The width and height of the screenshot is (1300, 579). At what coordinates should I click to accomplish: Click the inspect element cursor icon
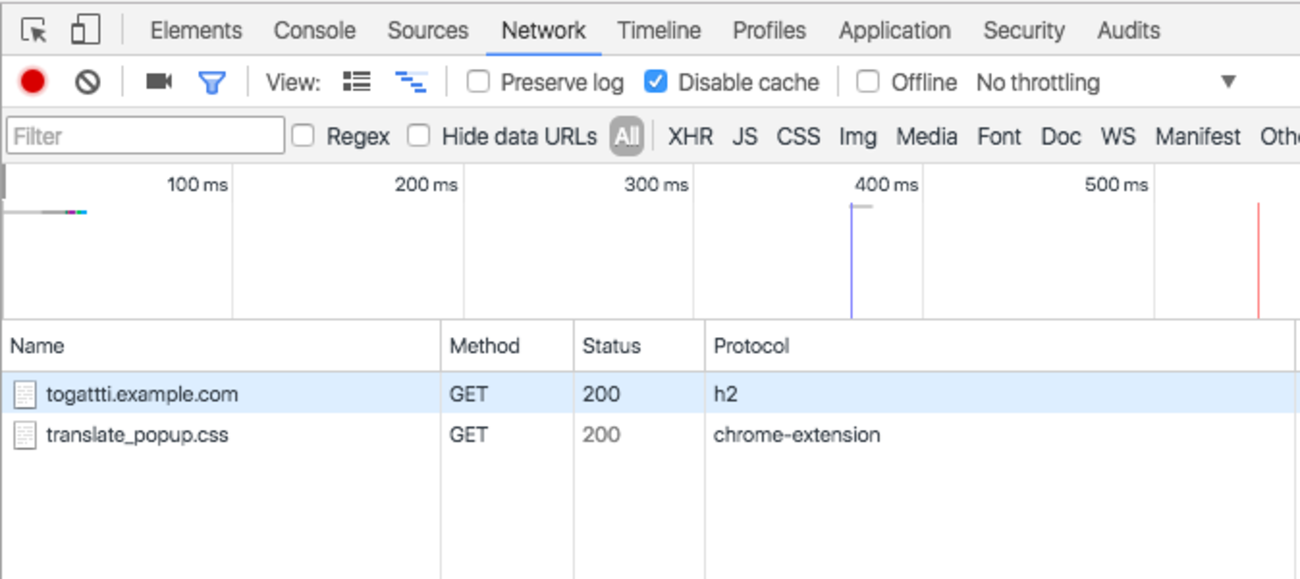(x=34, y=31)
